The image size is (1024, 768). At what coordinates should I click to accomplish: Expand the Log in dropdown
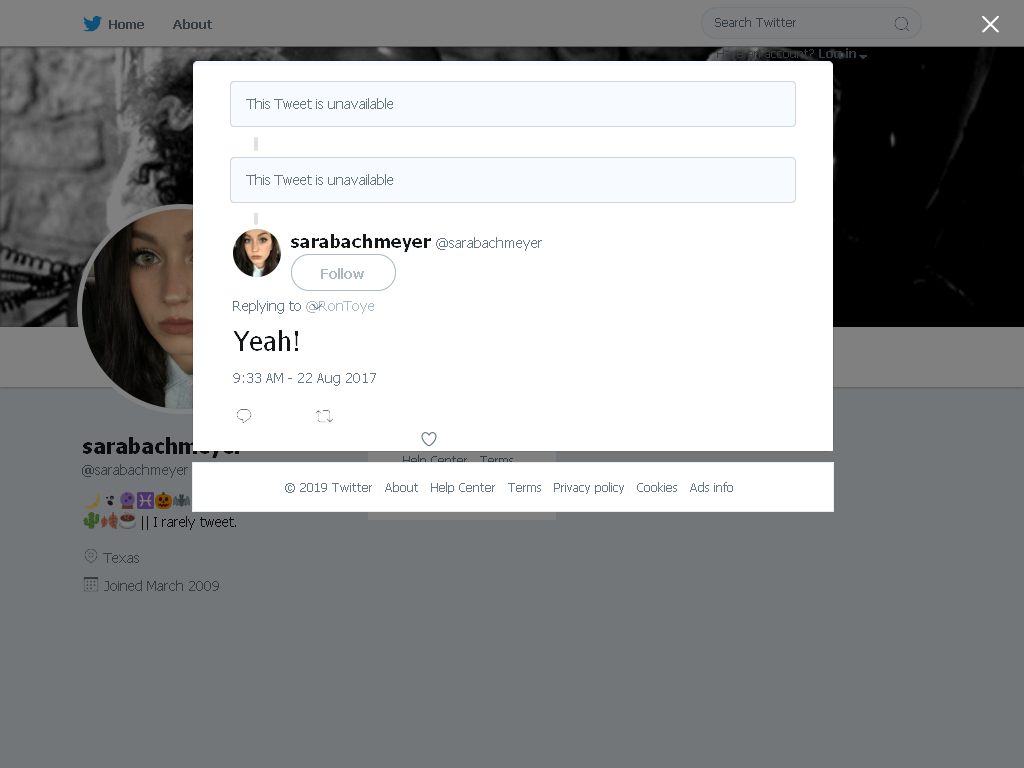point(842,54)
